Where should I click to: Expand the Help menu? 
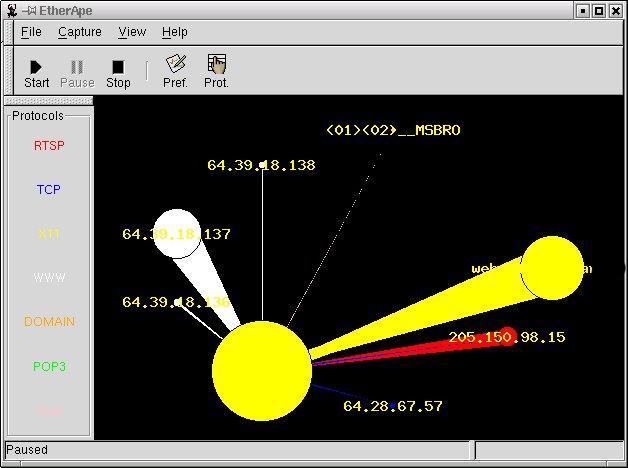[x=175, y=32]
